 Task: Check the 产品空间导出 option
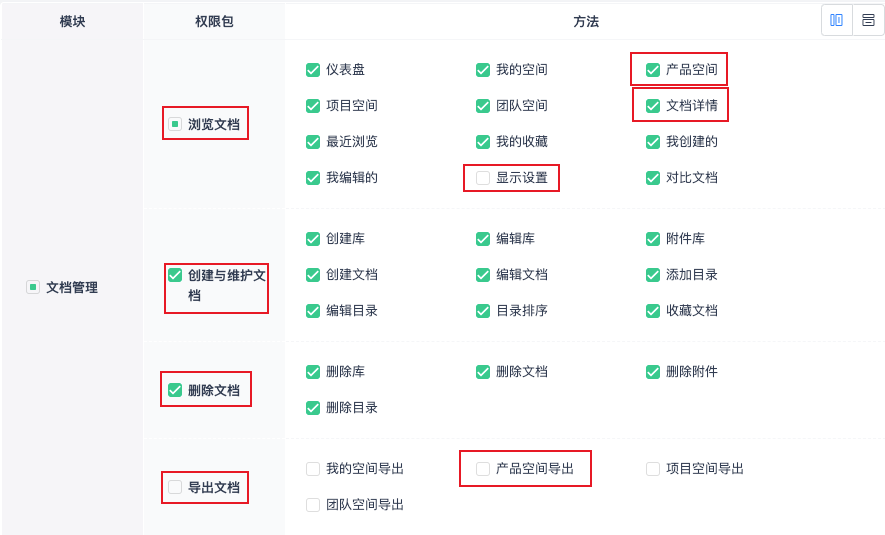[483, 469]
